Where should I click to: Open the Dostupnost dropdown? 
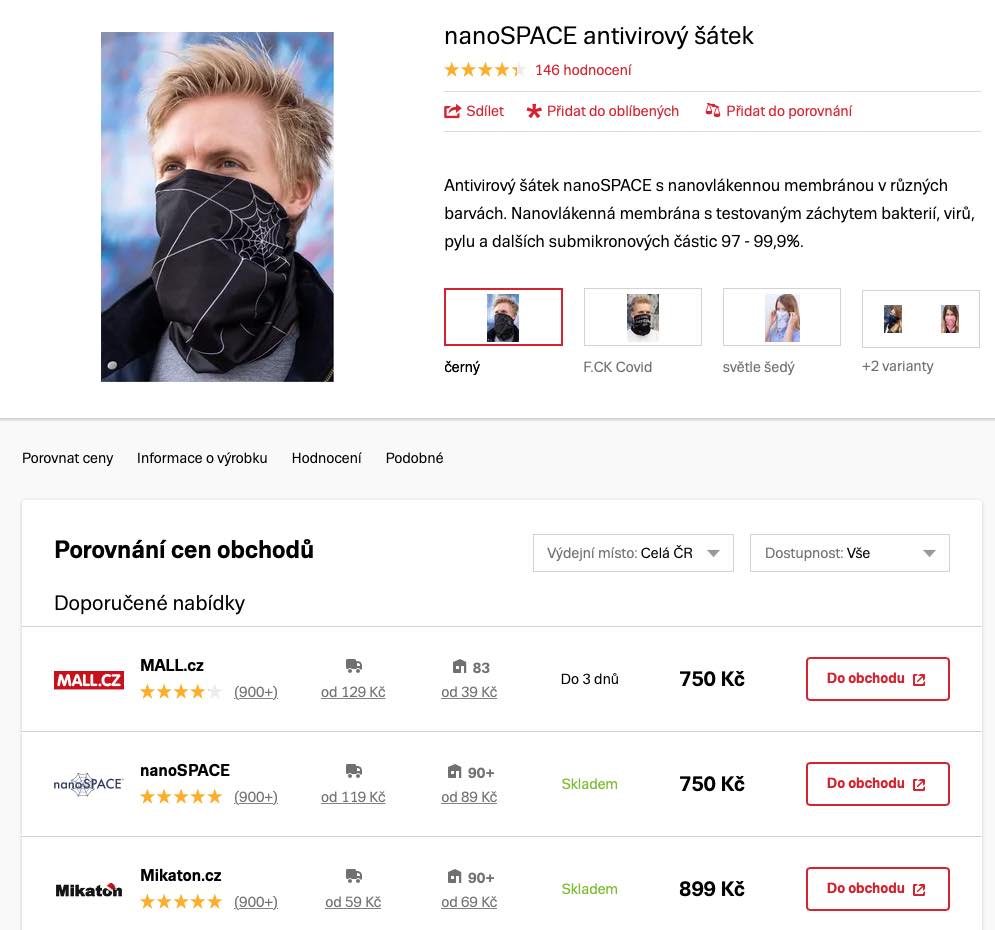click(x=849, y=553)
